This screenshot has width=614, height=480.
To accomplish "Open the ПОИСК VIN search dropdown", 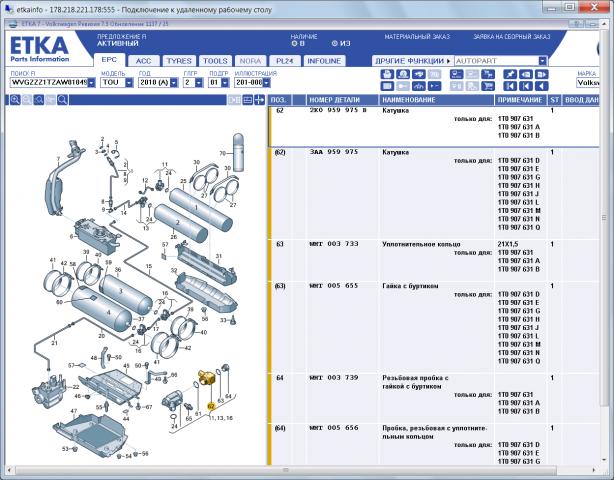I will tap(91, 83).
